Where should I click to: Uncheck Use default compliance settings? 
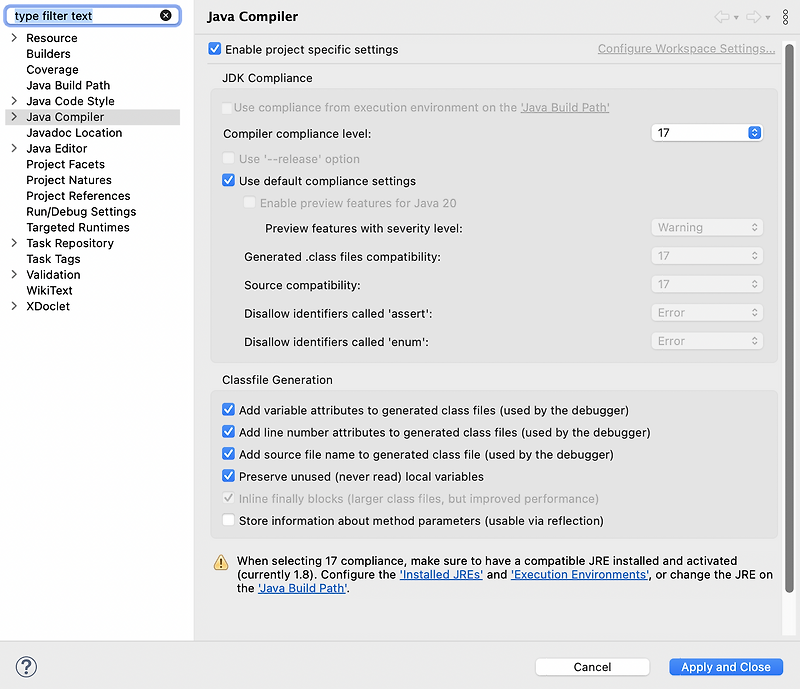pos(229,181)
